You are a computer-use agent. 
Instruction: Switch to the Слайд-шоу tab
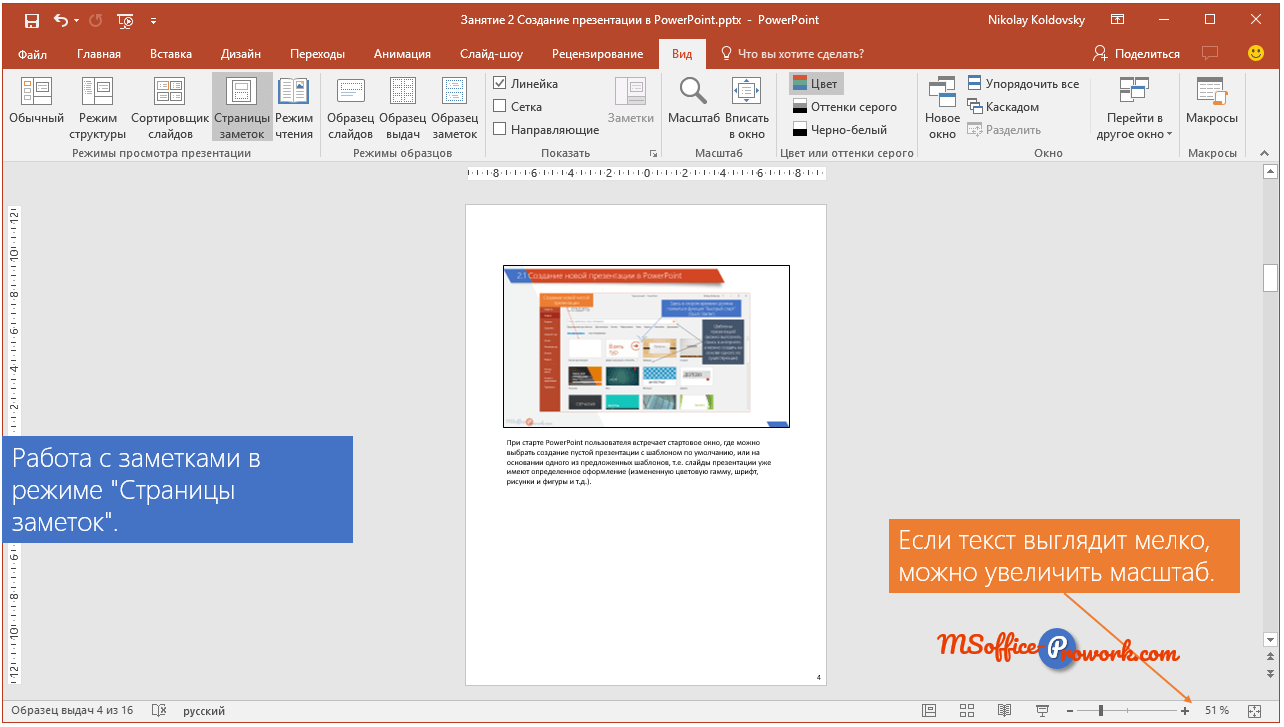click(x=491, y=54)
